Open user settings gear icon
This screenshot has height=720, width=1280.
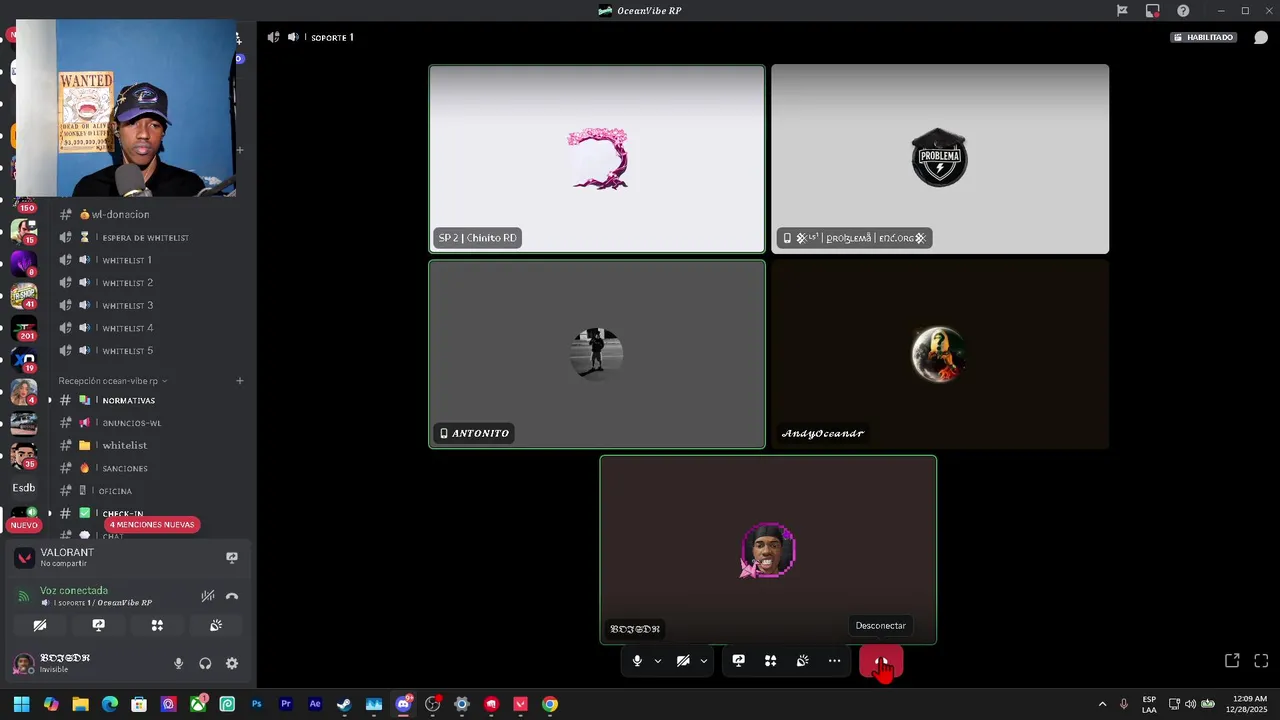232,663
